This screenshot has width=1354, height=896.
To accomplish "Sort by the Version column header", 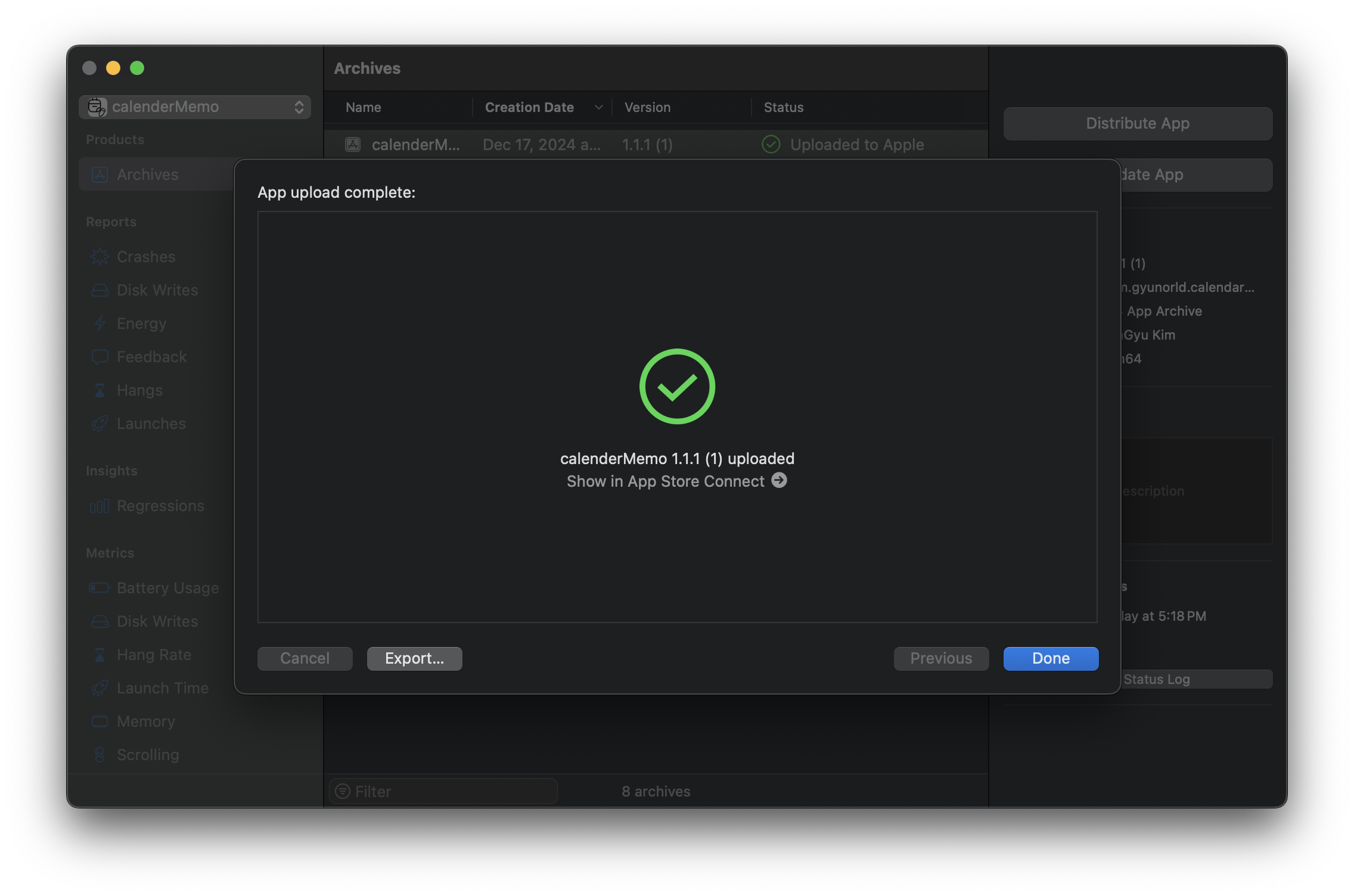I will tap(647, 107).
